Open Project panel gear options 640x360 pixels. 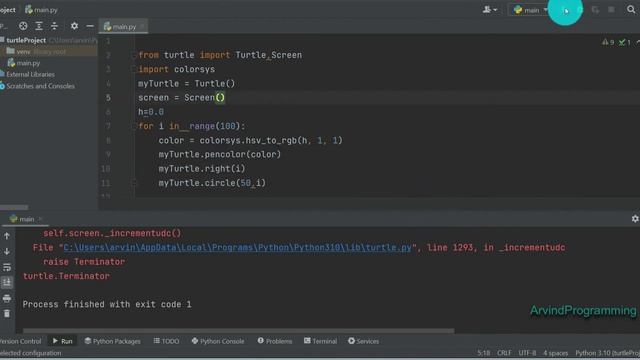[74, 26]
